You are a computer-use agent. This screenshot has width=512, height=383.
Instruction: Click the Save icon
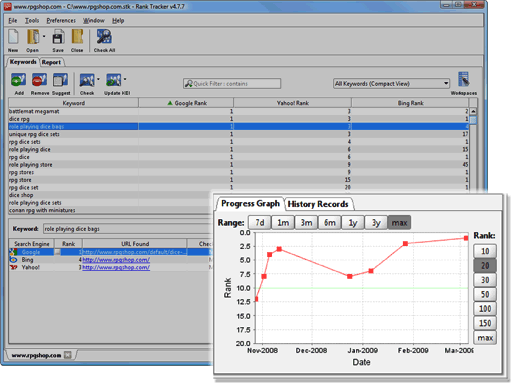pos(58,37)
